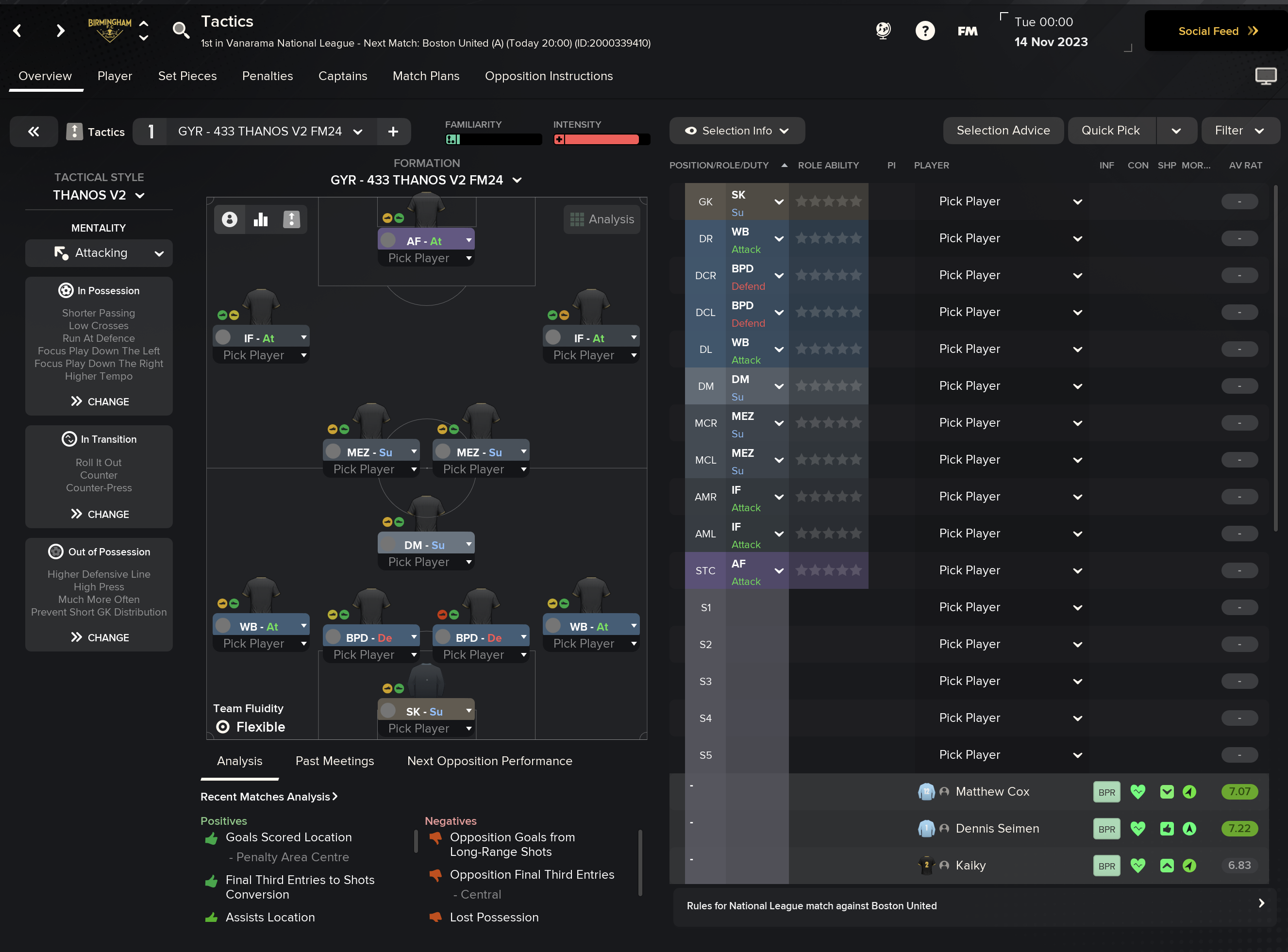Screen dimensions: 1288x952
Task: Toggle the Selection Info eye view
Action: pyautogui.click(x=736, y=131)
